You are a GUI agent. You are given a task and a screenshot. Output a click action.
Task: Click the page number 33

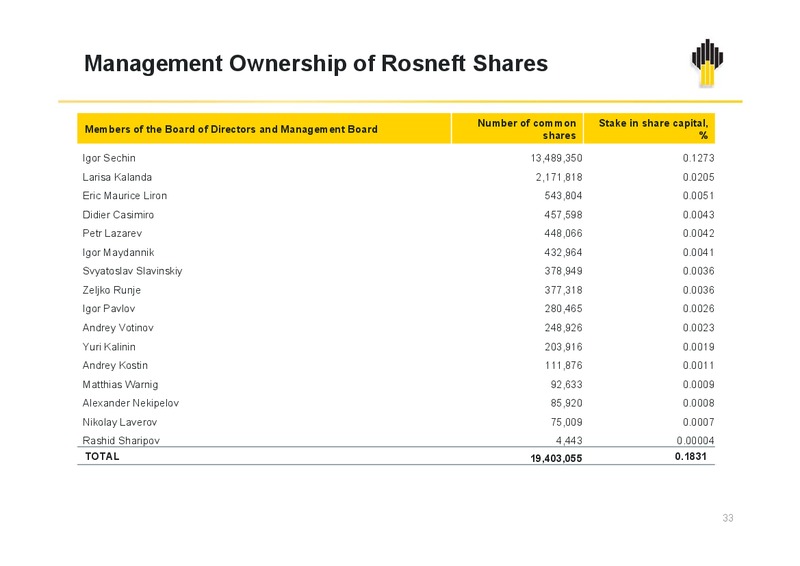pos(728,518)
